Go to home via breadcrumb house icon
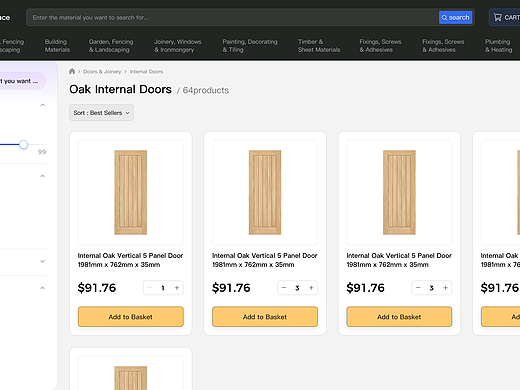Screen dimensions: 520x390 (x=72, y=71)
